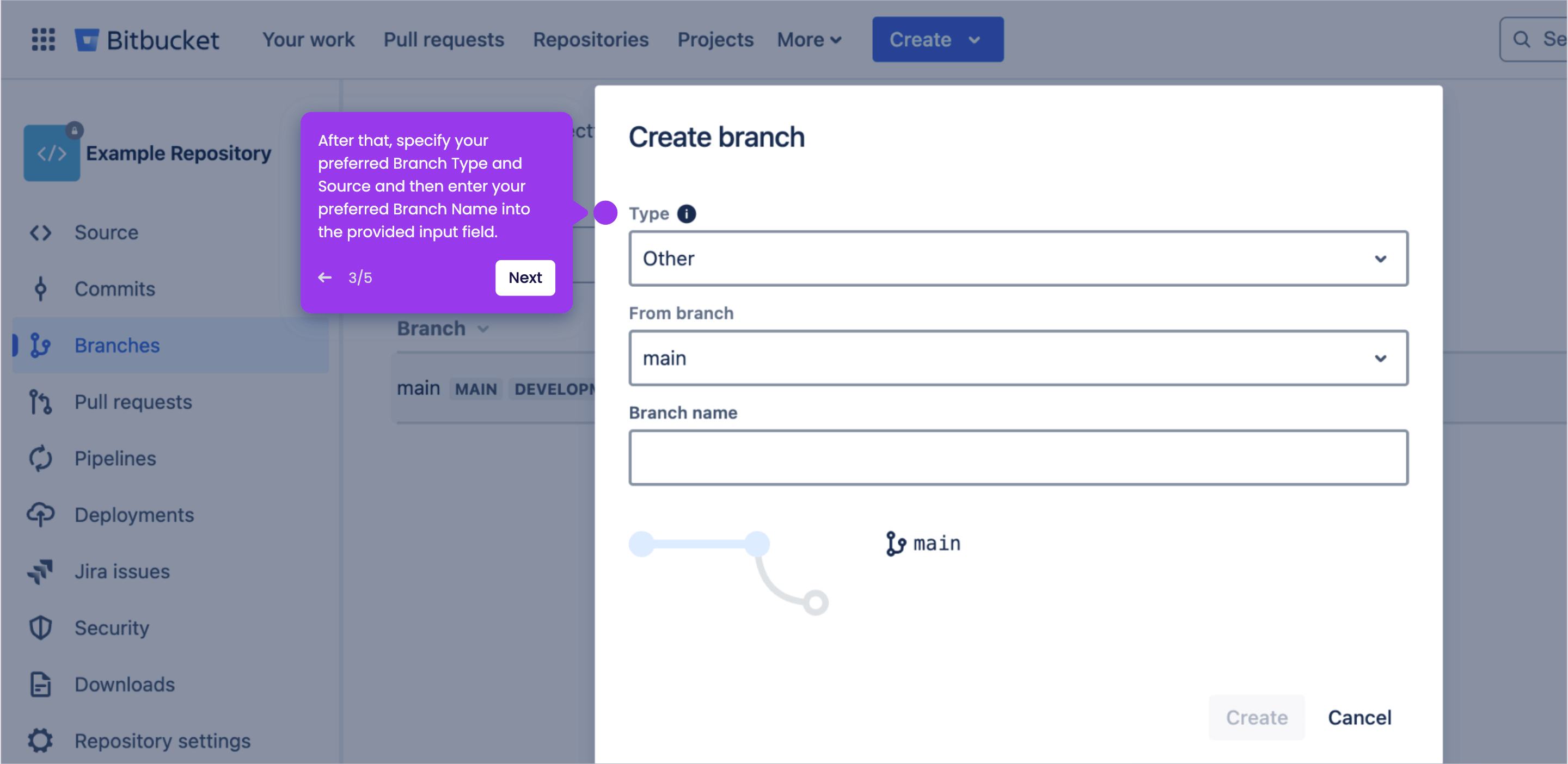The image size is (1568, 764).
Task: Click the Pull requests sidebar icon
Action: (41, 402)
